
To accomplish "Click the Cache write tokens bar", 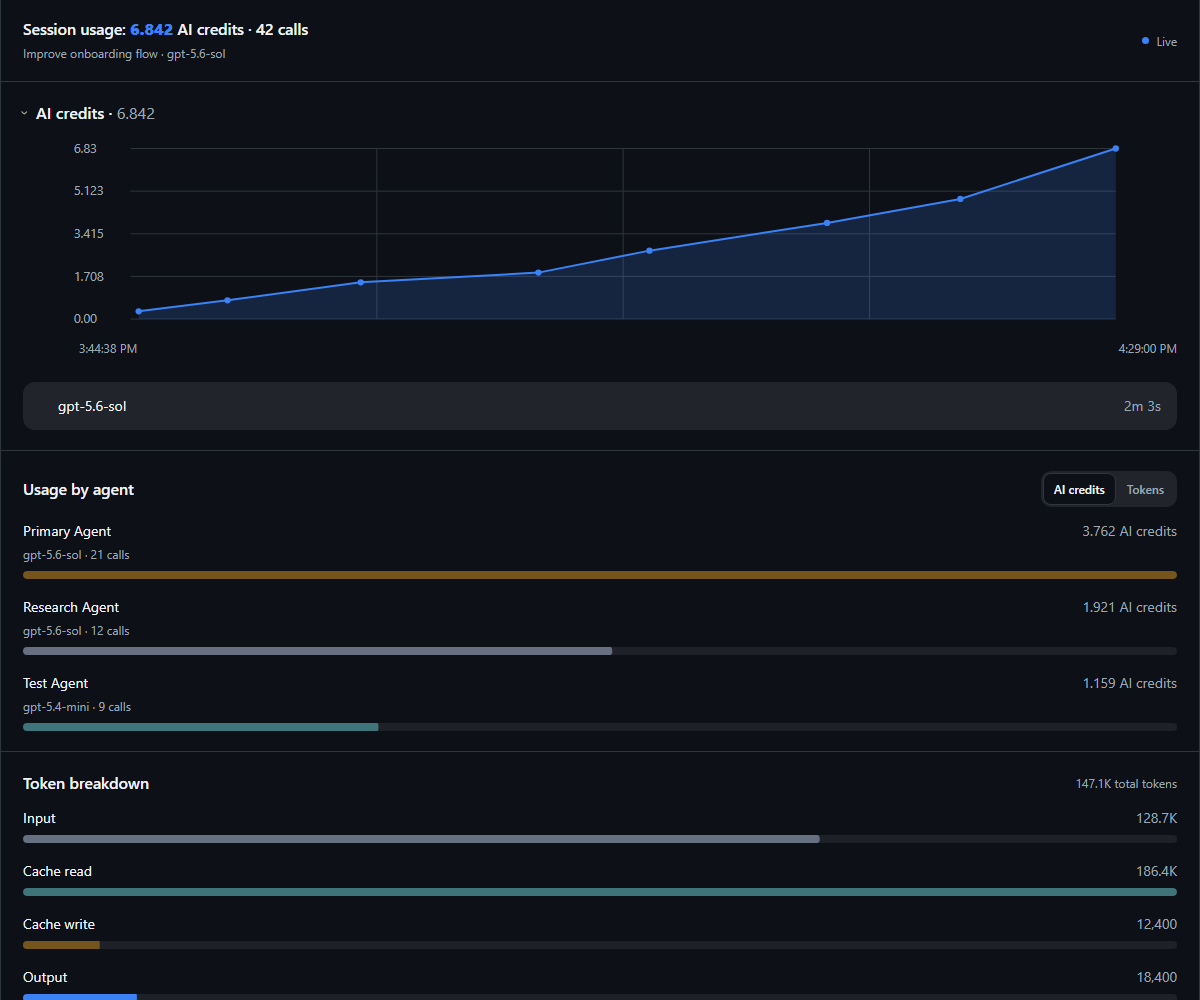I will [600, 945].
